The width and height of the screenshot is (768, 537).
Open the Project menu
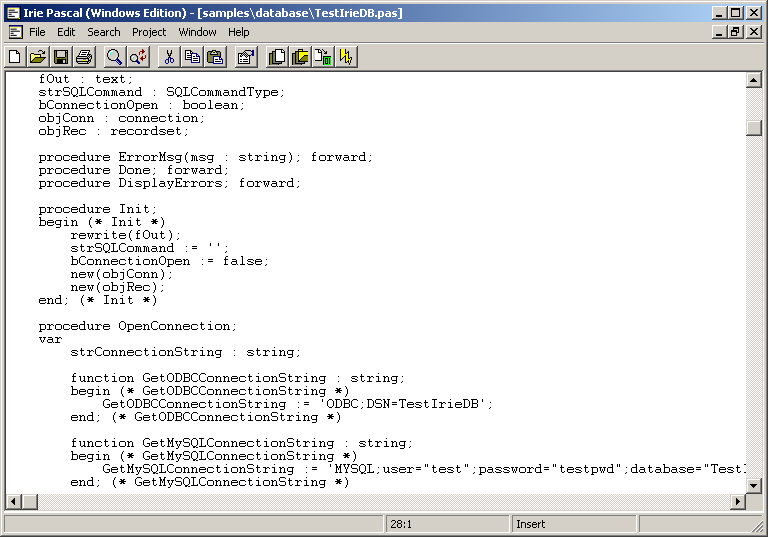tap(149, 32)
